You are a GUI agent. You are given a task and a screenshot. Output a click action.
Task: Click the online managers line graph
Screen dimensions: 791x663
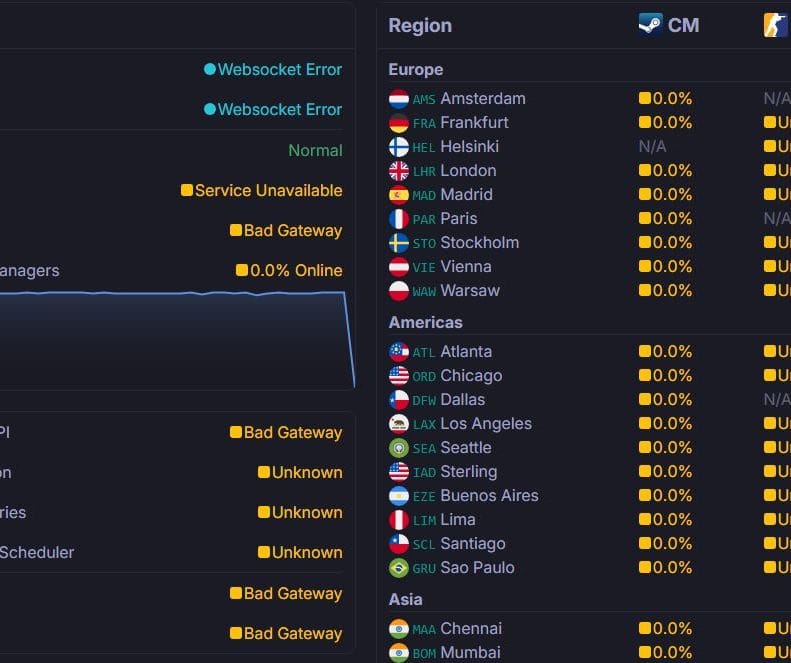177,339
